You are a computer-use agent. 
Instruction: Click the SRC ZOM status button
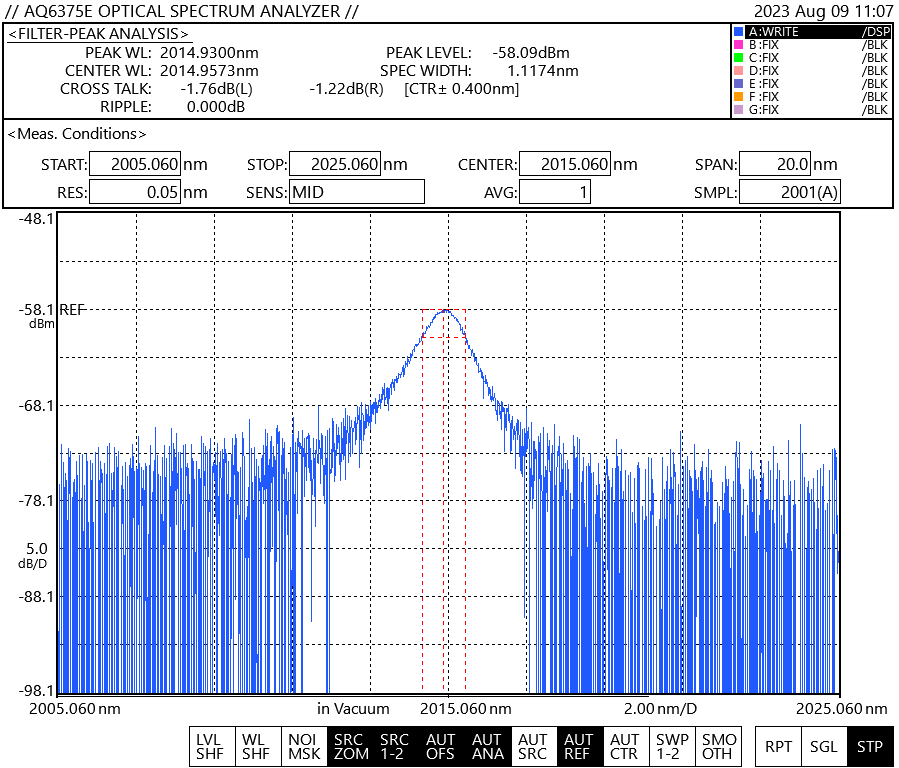pyautogui.click(x=350, y=746)
